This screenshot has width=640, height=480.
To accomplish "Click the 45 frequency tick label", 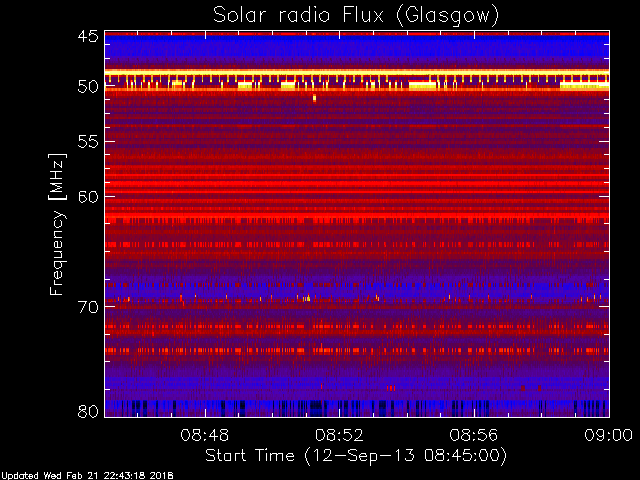I will [x=88, y=36].
